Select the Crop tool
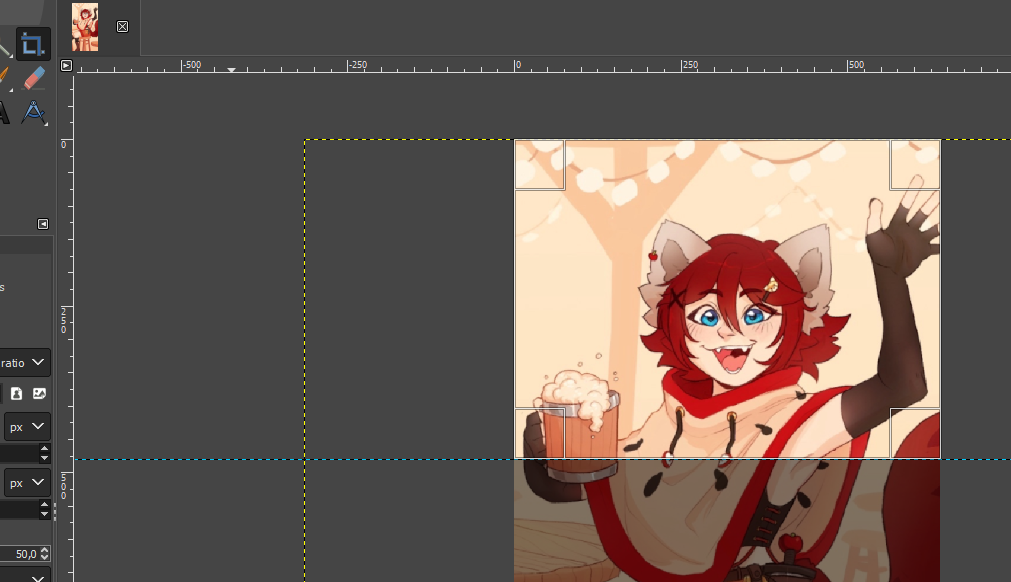1011x582 pixels. [33, 44]
